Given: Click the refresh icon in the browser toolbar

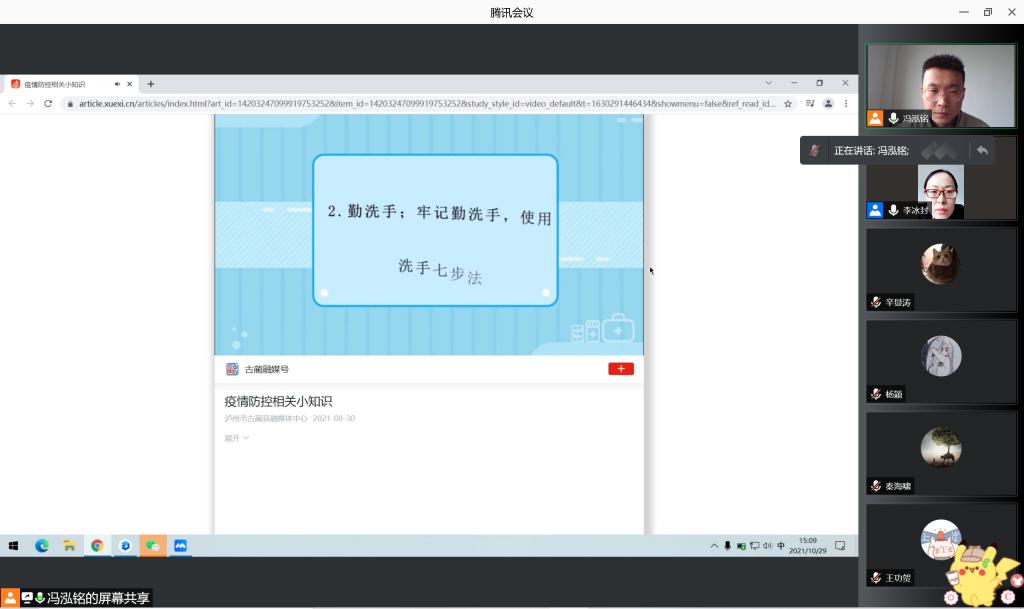Looking at the screenshot, I should pos(46,103).
